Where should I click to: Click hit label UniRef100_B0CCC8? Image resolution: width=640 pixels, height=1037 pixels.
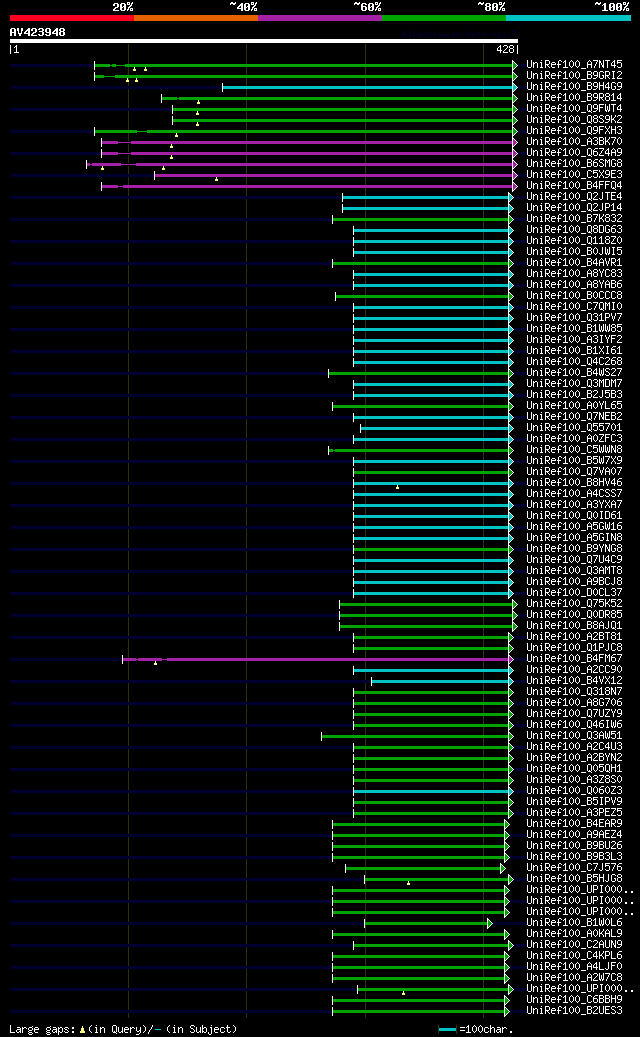[574, 296]
